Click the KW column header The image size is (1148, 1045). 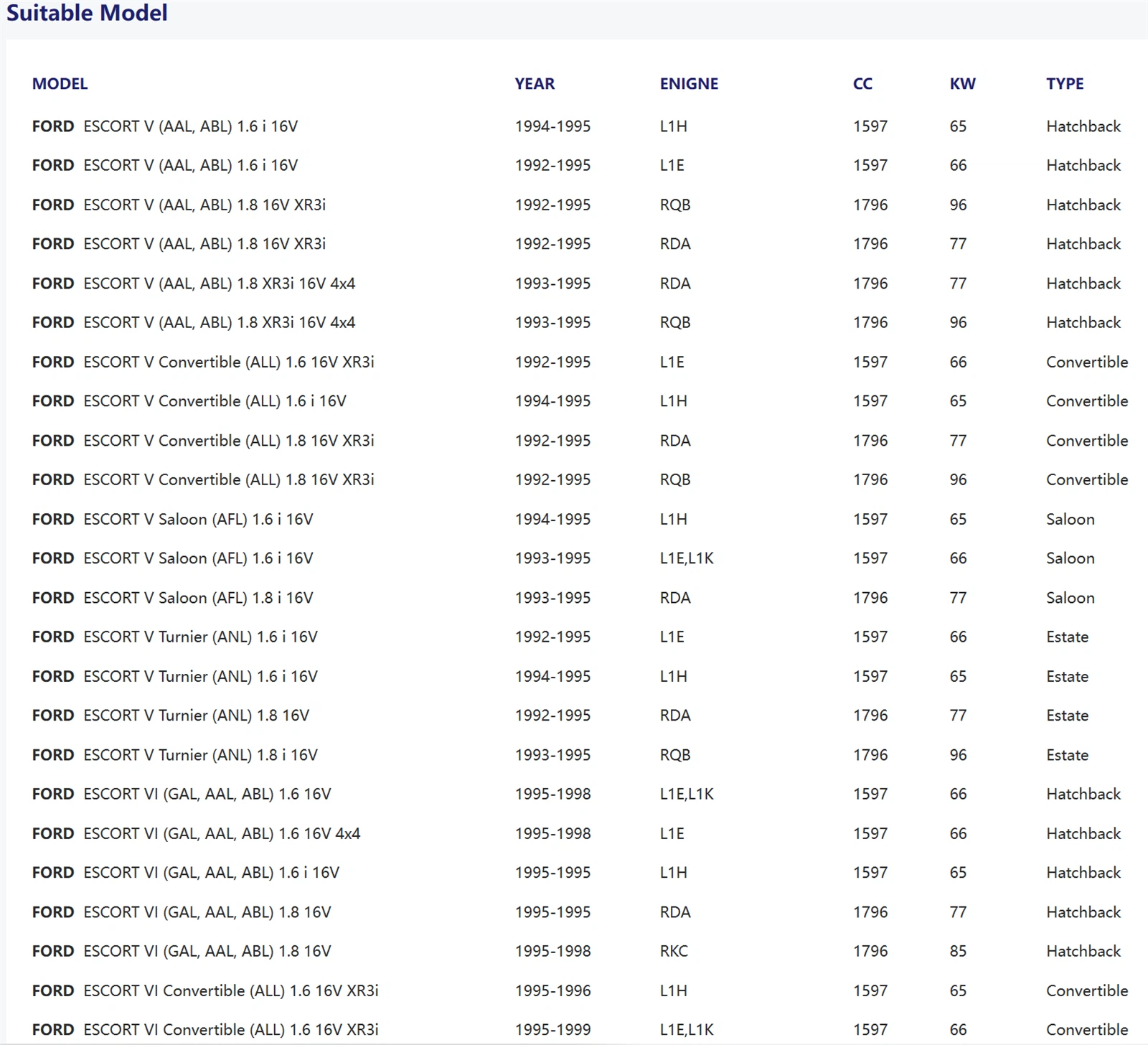(x=962, y=84)
